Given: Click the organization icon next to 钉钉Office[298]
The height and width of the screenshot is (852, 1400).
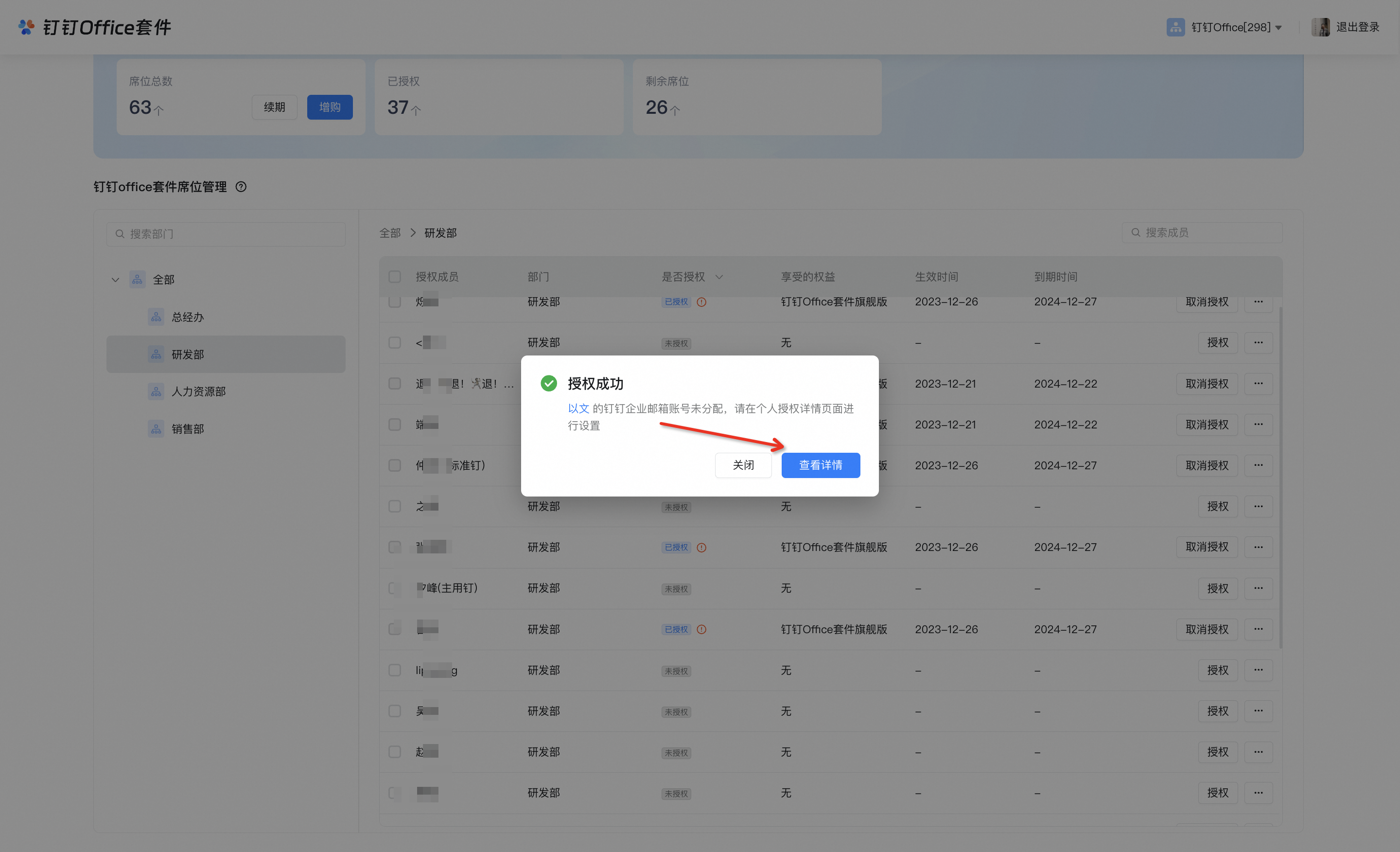Looking at the screenshot, I should coord(1175,27).
